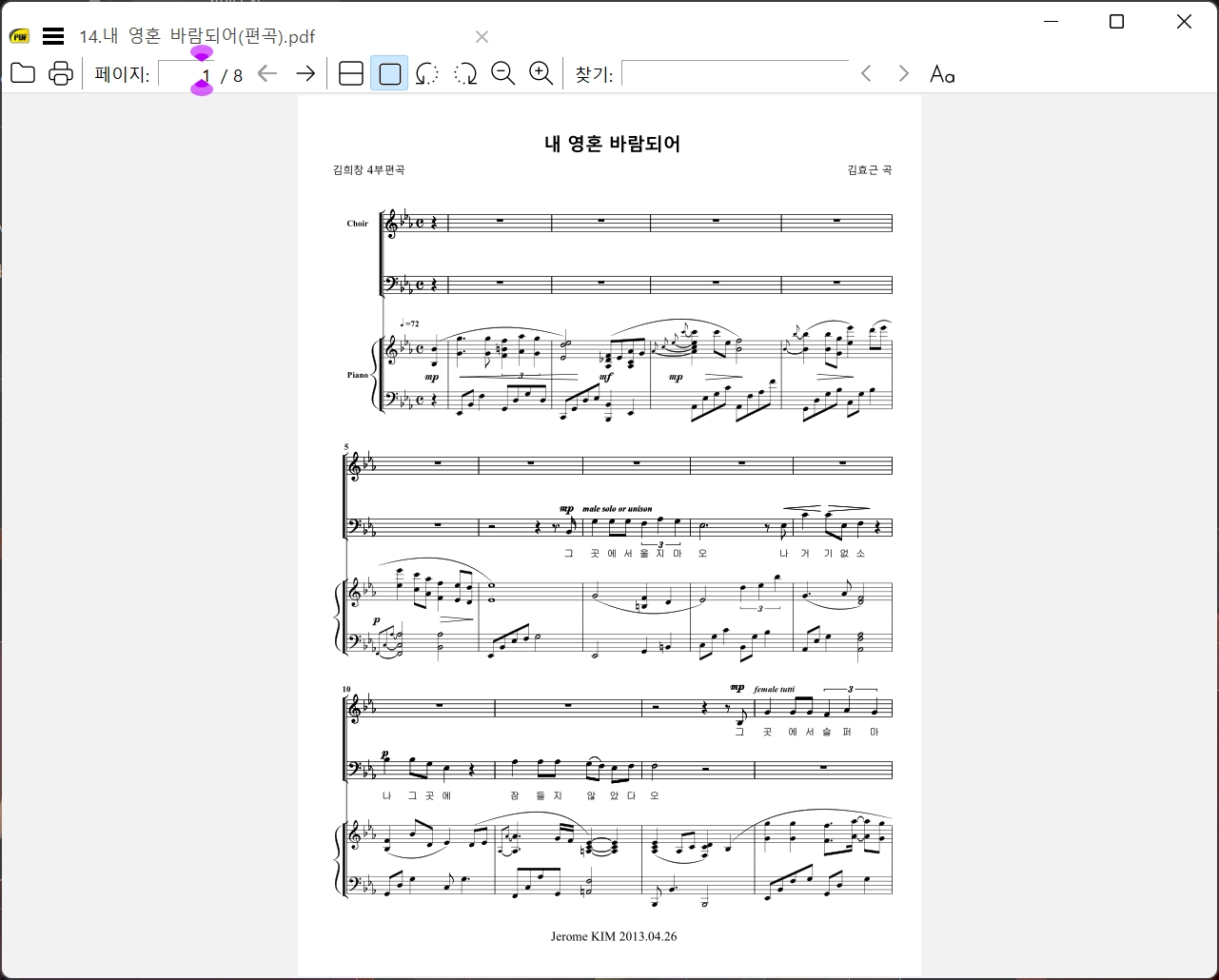Zoom in on the score

point(541,73)
